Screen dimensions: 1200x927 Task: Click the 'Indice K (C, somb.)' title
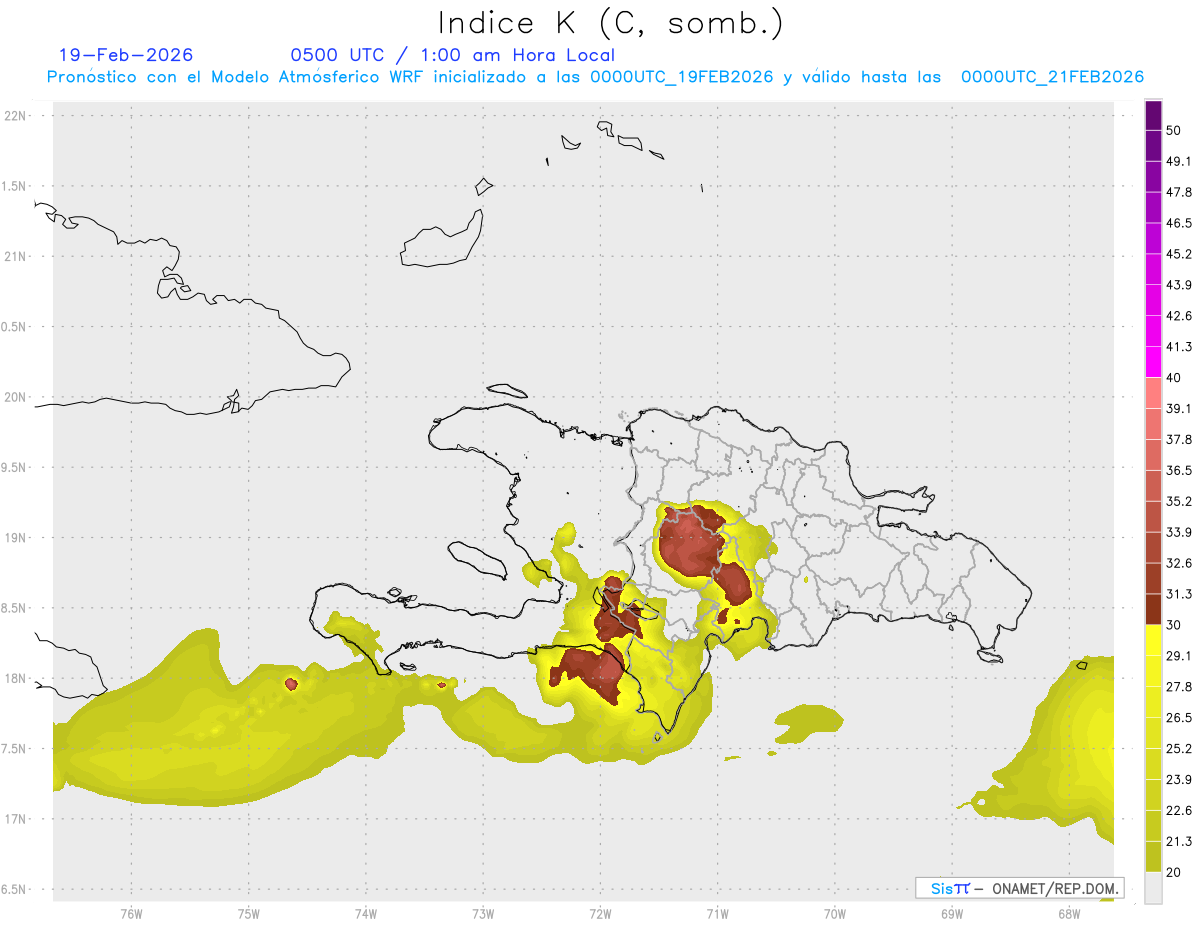pyautogui.click(x=611, y=23)
